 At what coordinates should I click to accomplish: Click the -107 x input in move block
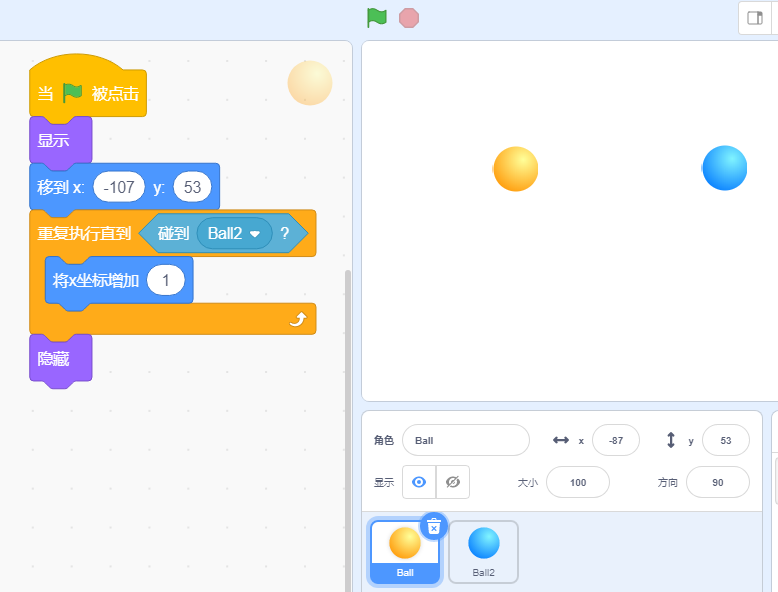click(x=119, y=187)
